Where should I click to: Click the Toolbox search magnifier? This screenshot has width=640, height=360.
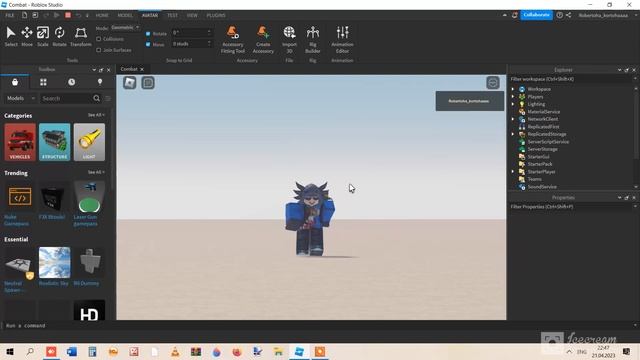point(96,98)
